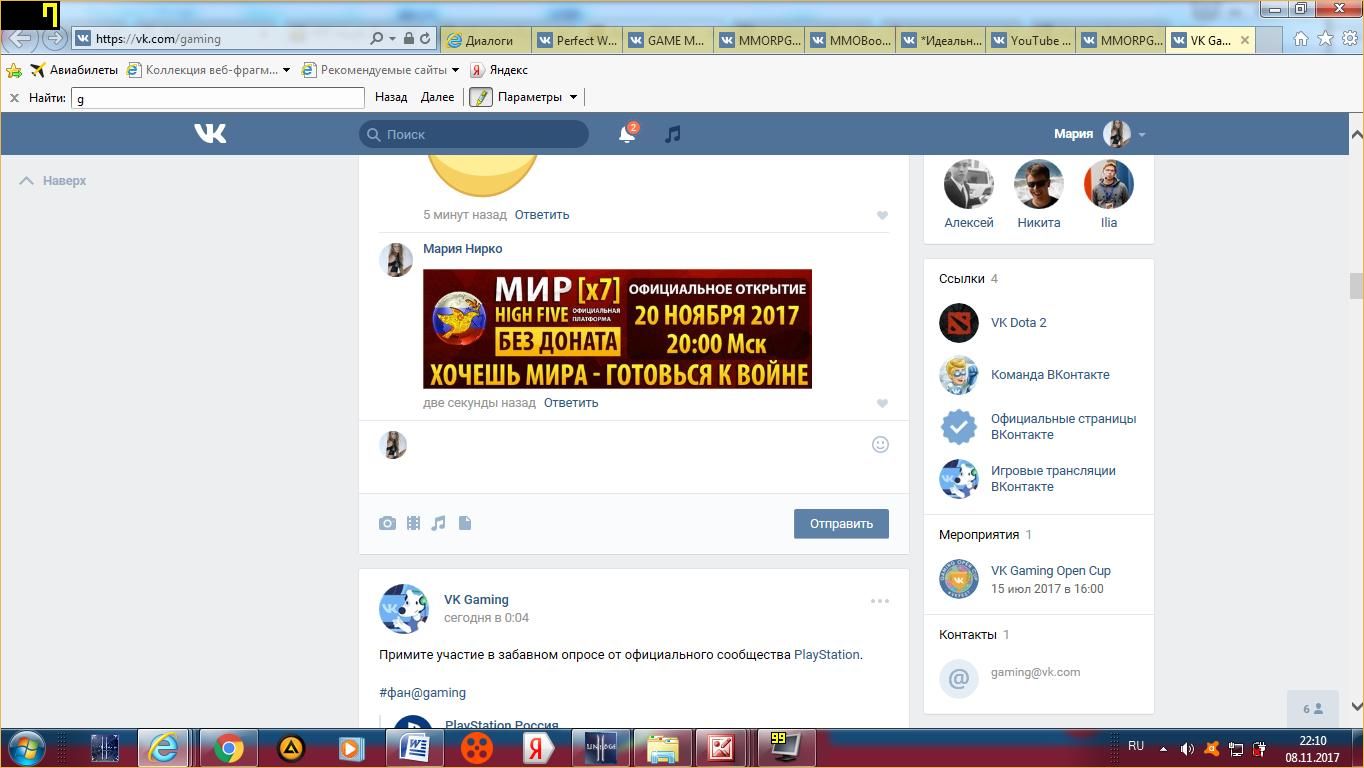Switch to GAME M... browser tab
Screen dimensions: 1364x768
pyautogui.click(x=668, y=40)
